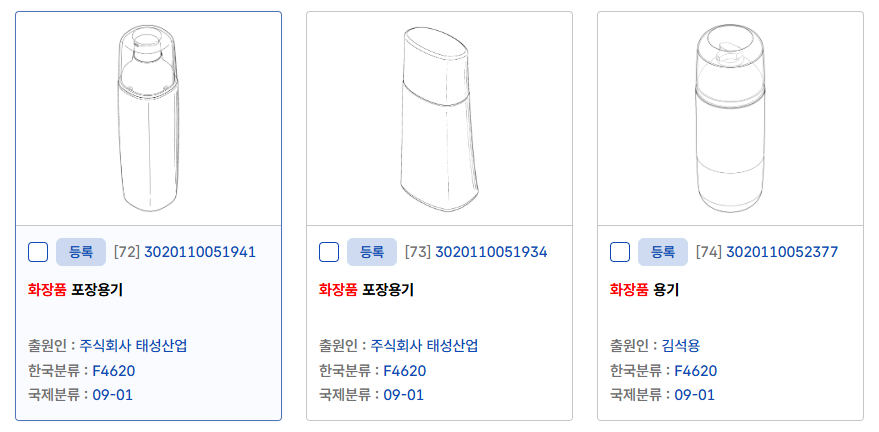Tick the checkbox for result 73
This screenshot has height=432, width=879.
tap(328, 252)
